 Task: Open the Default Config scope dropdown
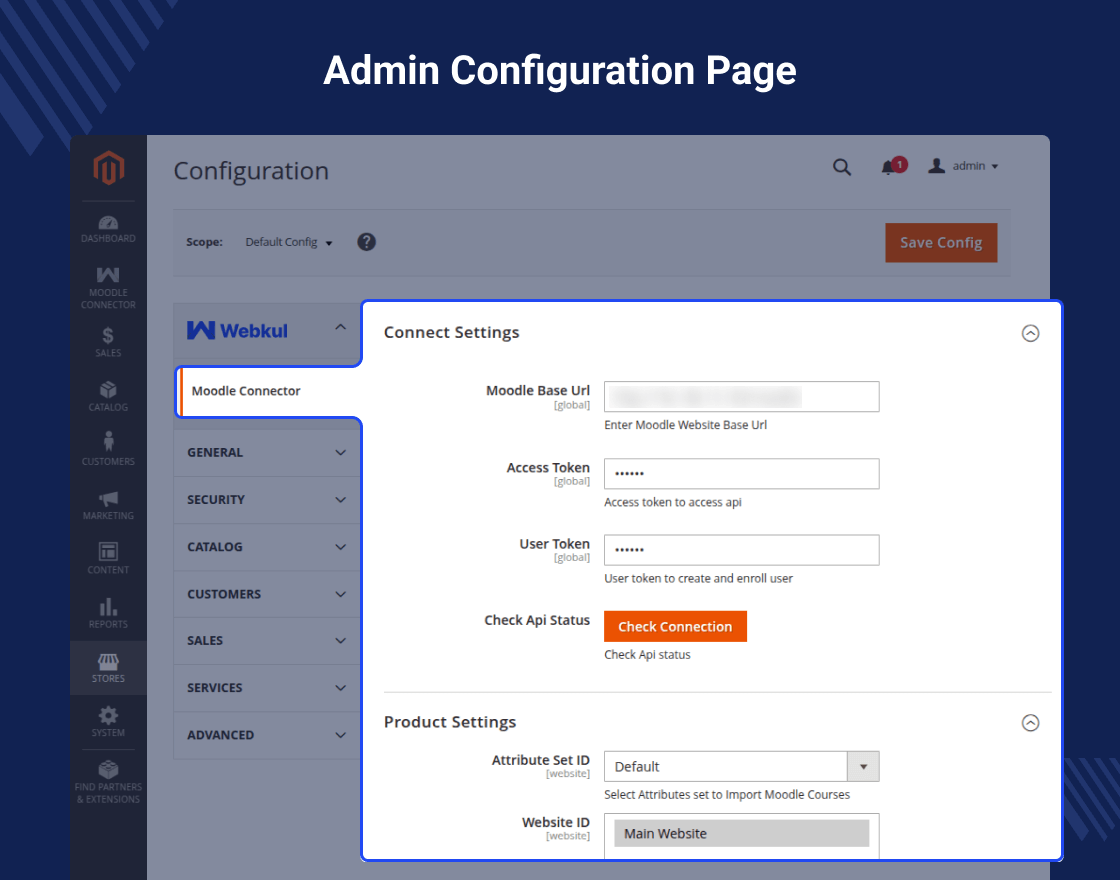coord(289,242)
